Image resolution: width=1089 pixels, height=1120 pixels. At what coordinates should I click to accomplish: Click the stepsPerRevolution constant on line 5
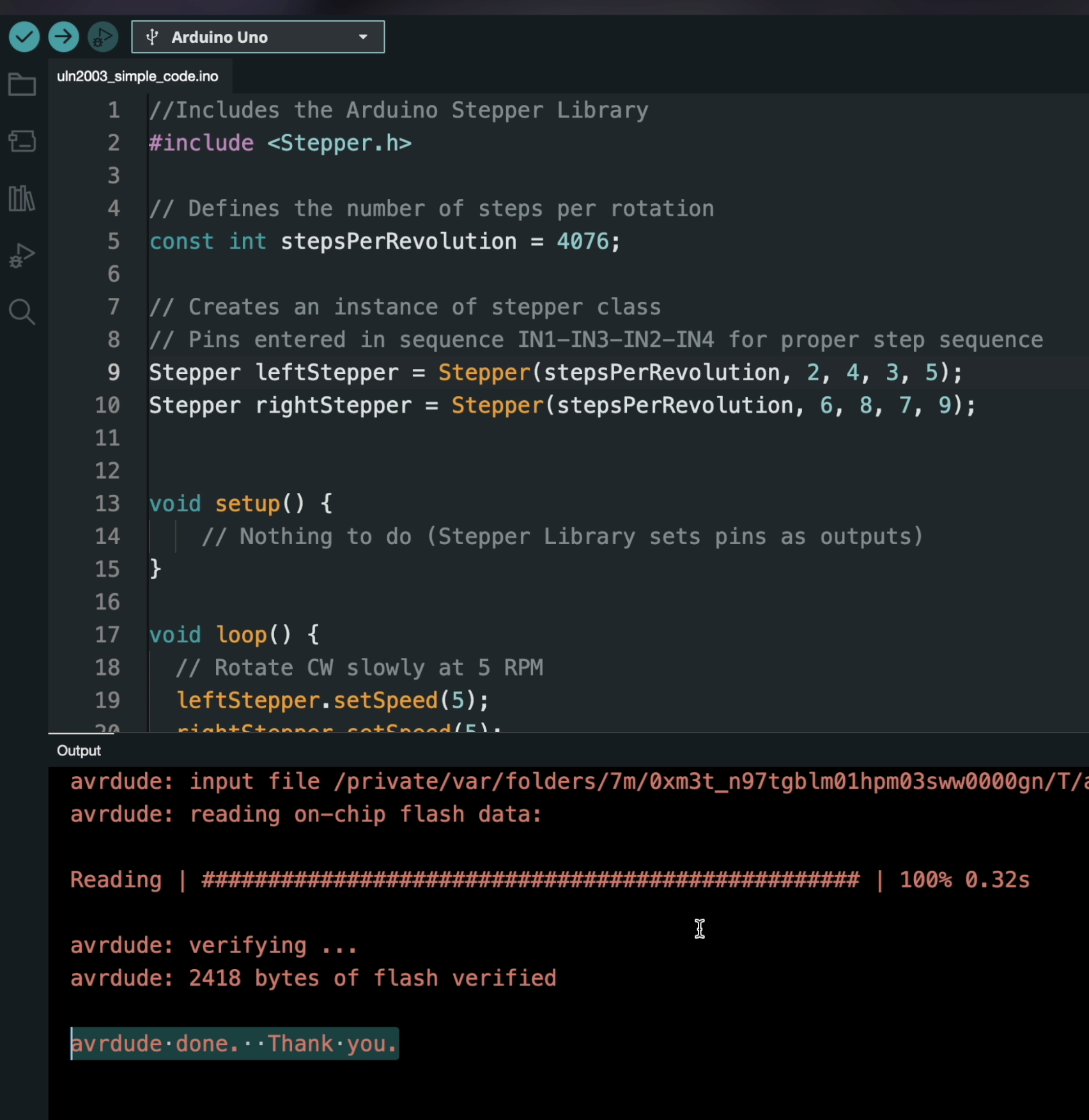click(399, 241)
